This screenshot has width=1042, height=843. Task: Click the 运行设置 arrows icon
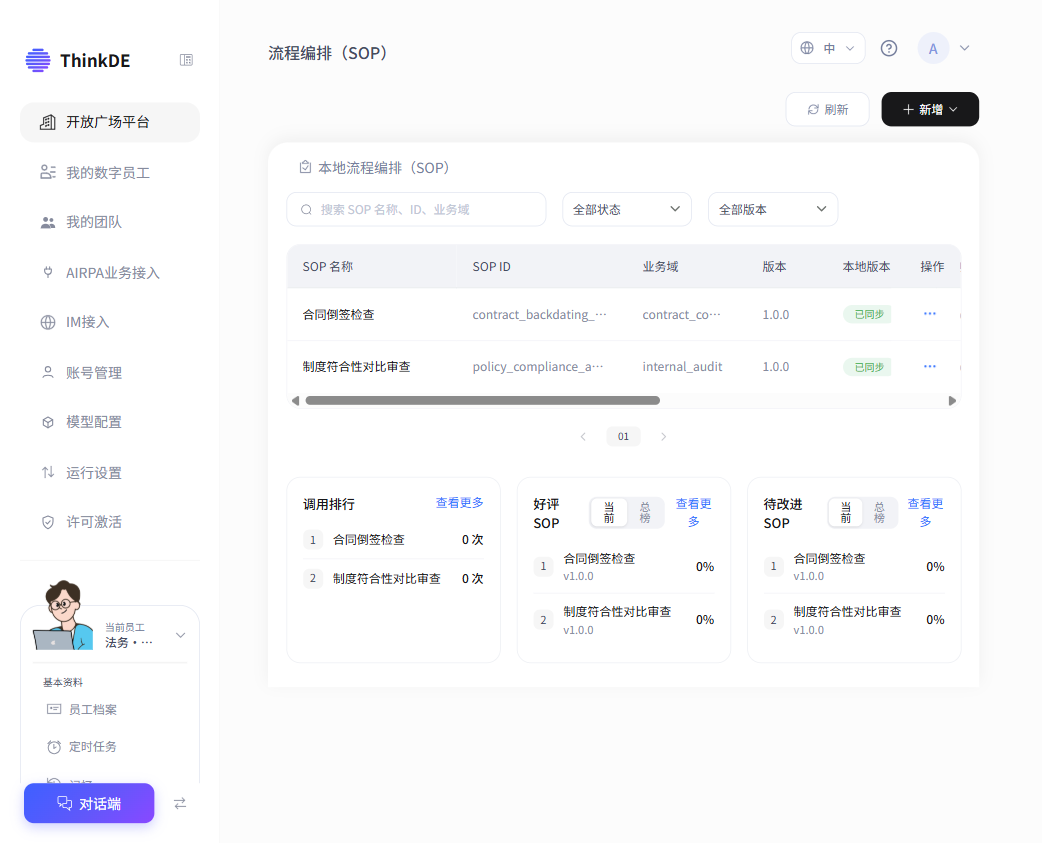[x=48, y=472]
